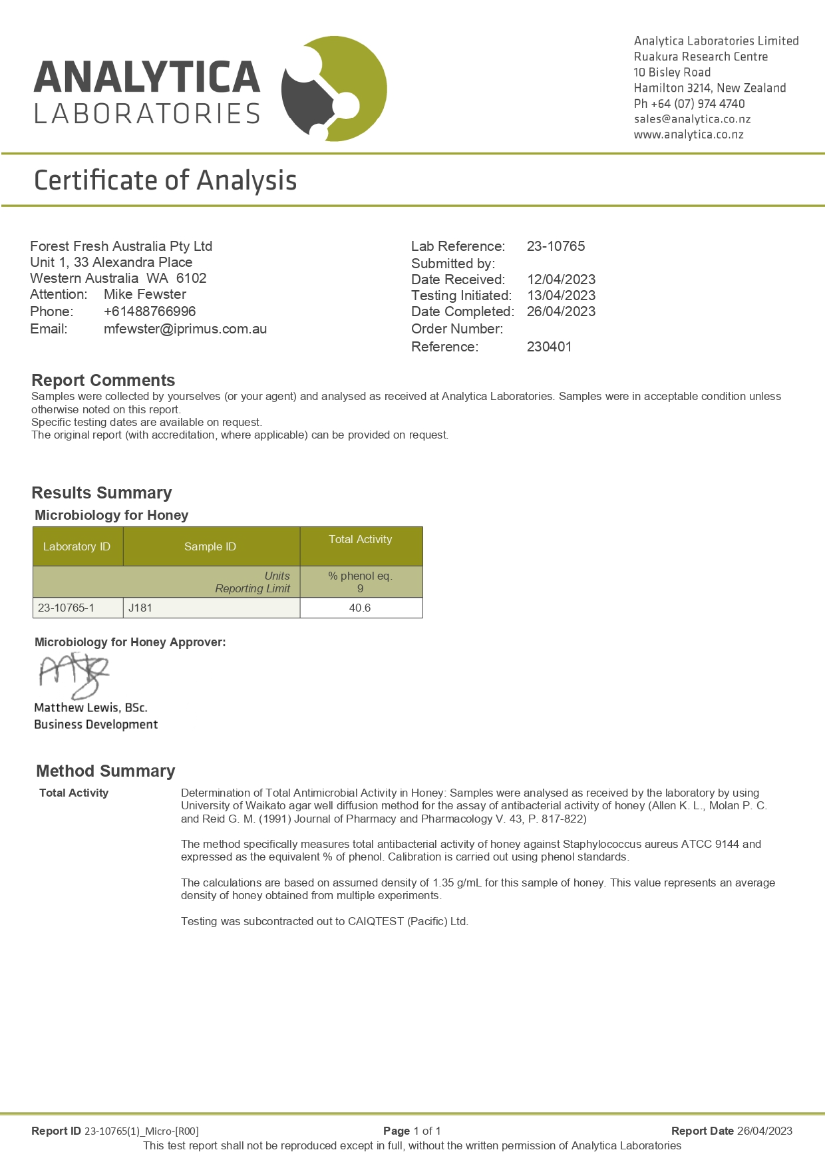Click the Western Australia WA 6102 line
The width and height of the screenshot is (826, 1170).
tap(118, 278)
